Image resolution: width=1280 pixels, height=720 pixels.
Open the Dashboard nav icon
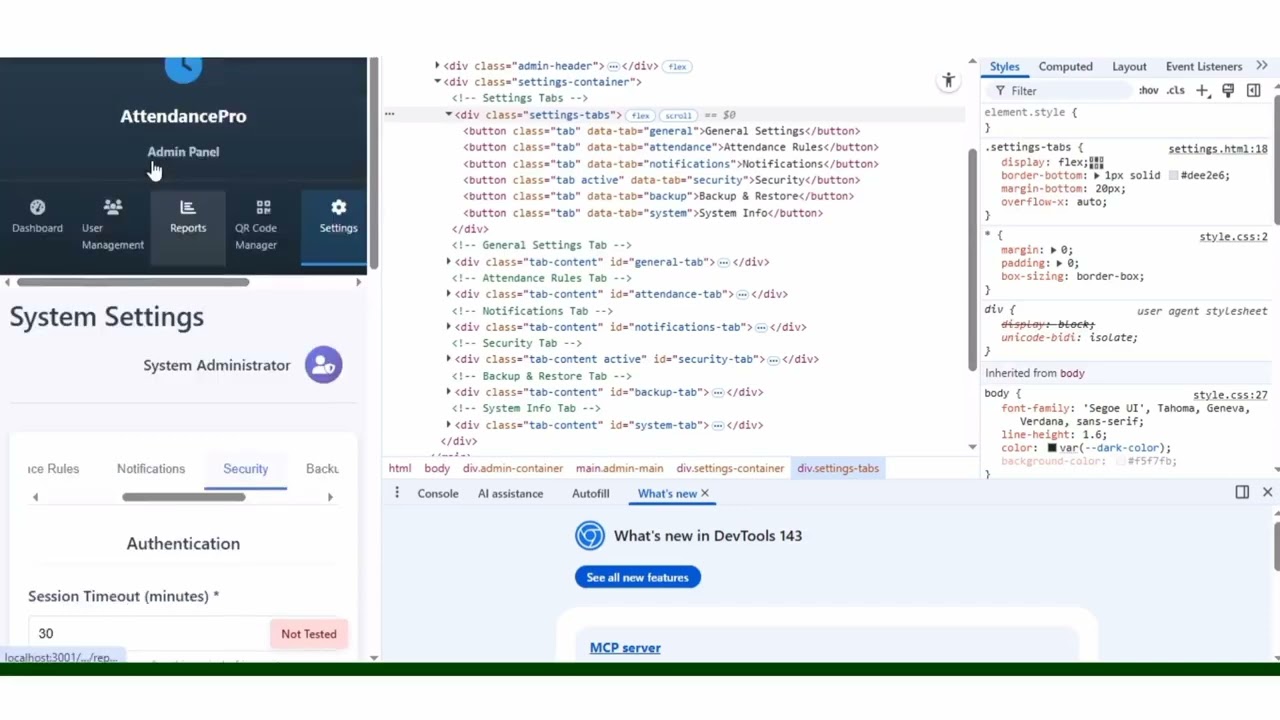37,208
